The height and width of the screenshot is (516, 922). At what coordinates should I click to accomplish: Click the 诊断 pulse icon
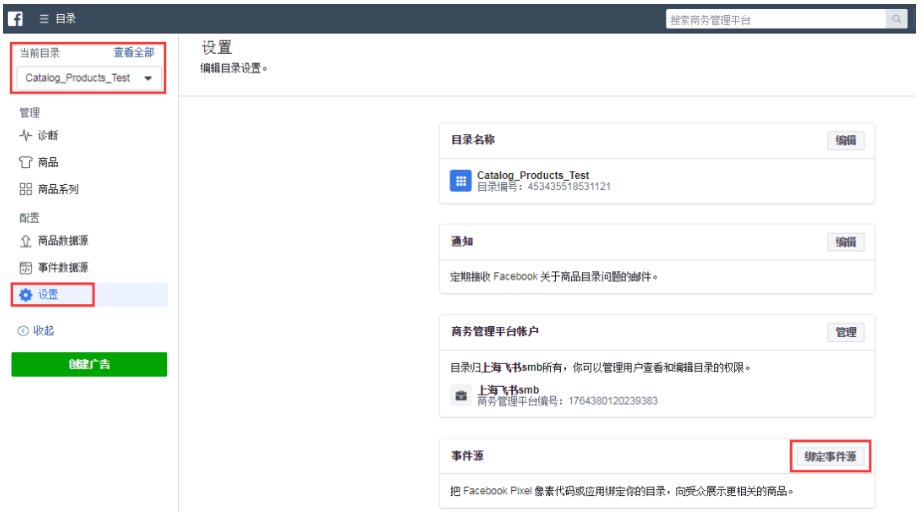(x=25, y=136)
